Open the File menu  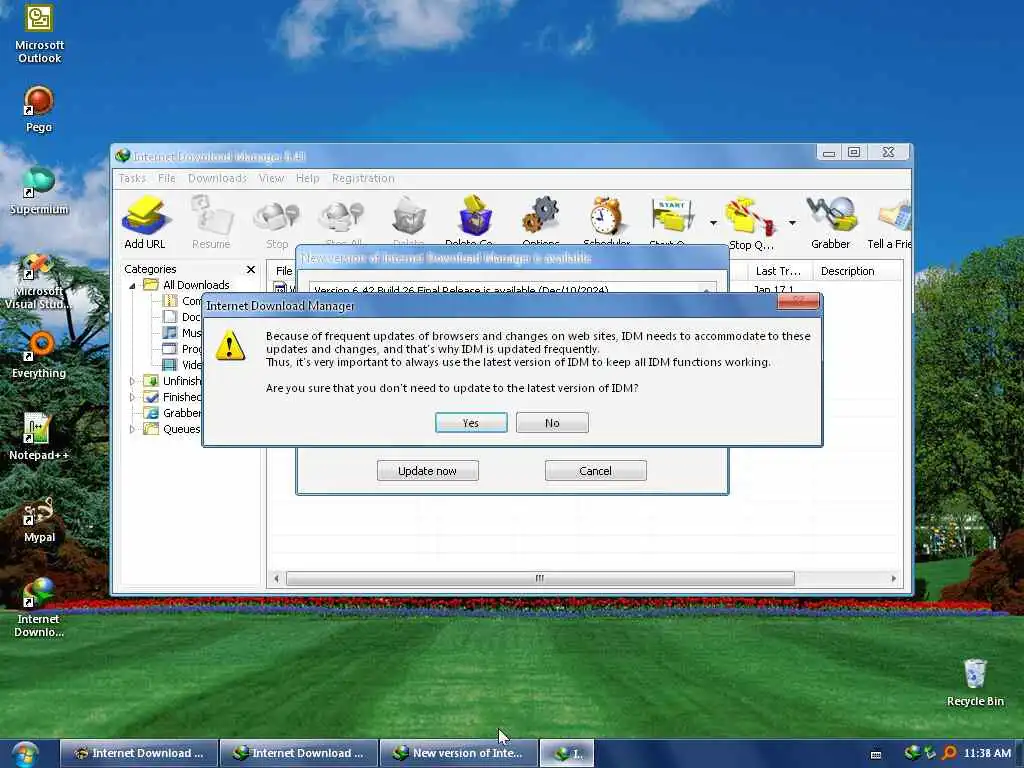click(167, 178)
